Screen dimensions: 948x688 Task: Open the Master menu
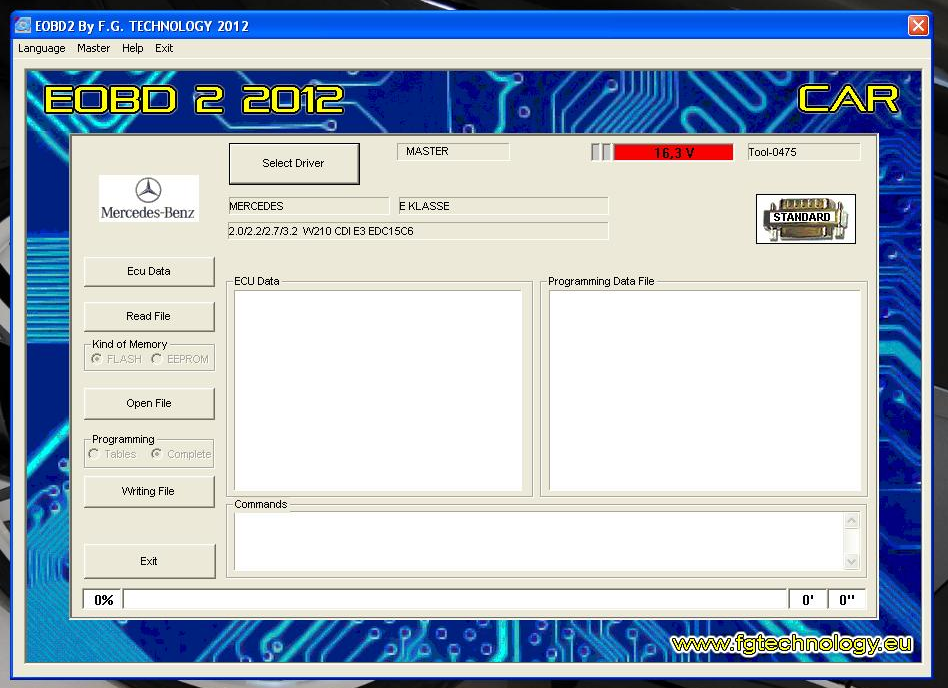[x=94, y=48]
